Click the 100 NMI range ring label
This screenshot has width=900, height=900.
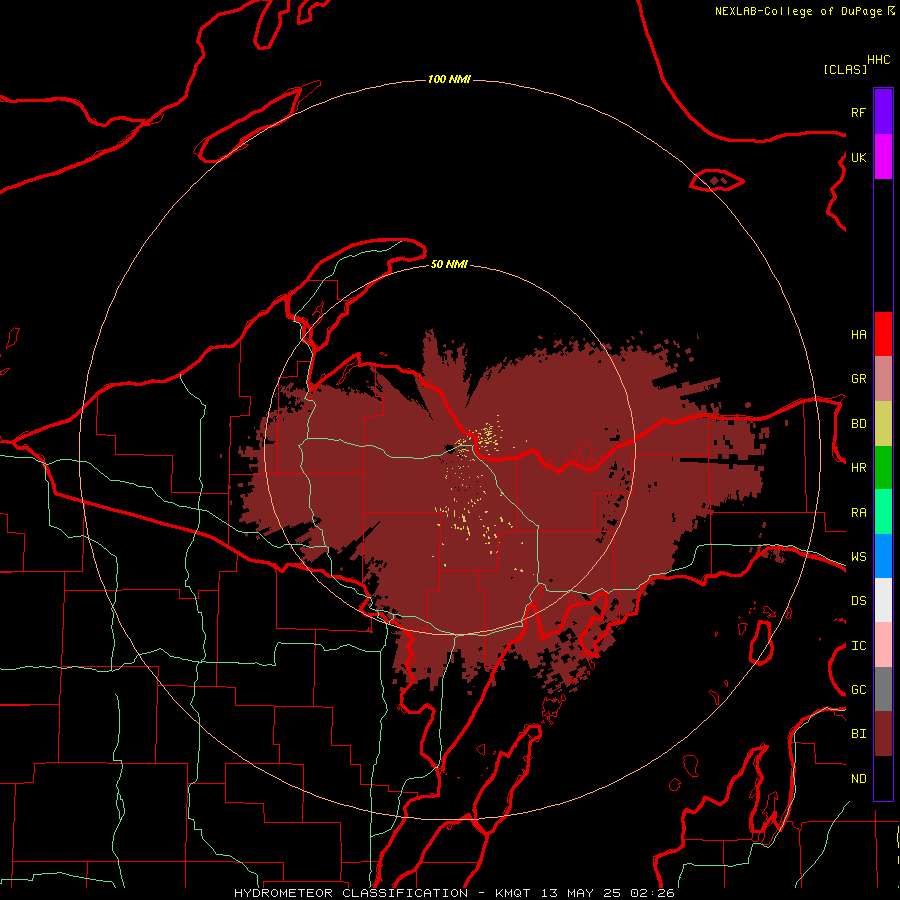point(449,79)
